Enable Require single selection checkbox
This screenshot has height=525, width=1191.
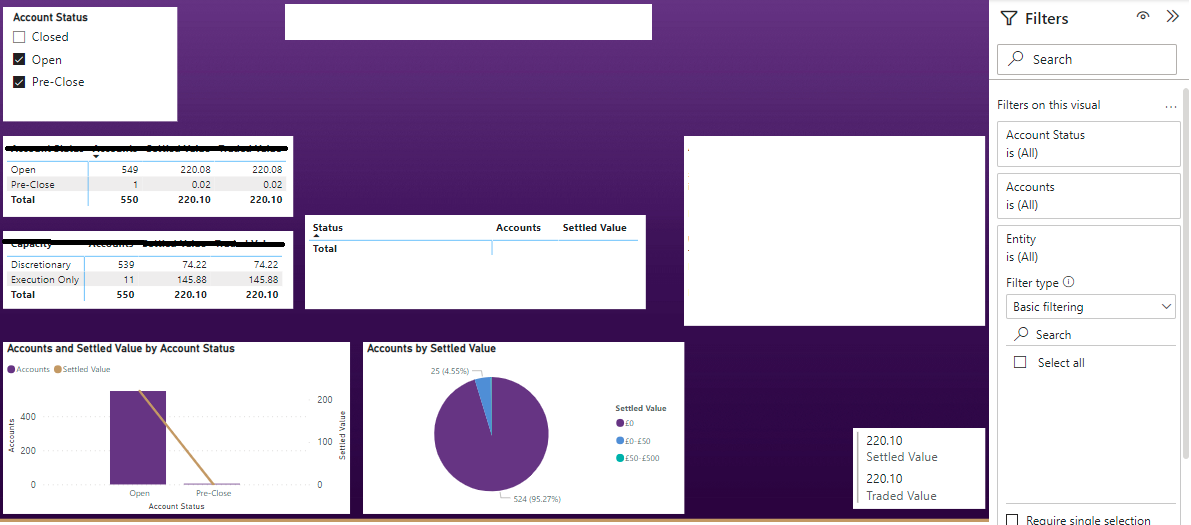[x=1012, y=520]
